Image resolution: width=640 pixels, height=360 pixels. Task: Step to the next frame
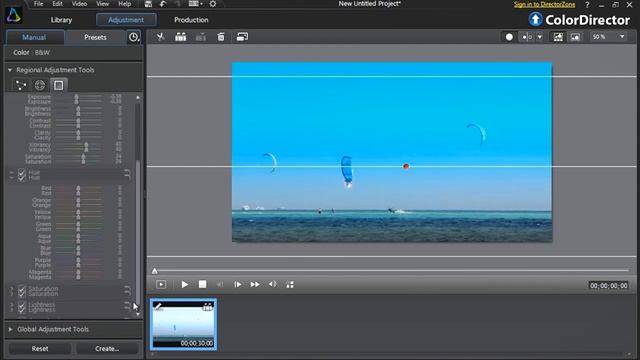pyautogui.click(x=238, y=284)
